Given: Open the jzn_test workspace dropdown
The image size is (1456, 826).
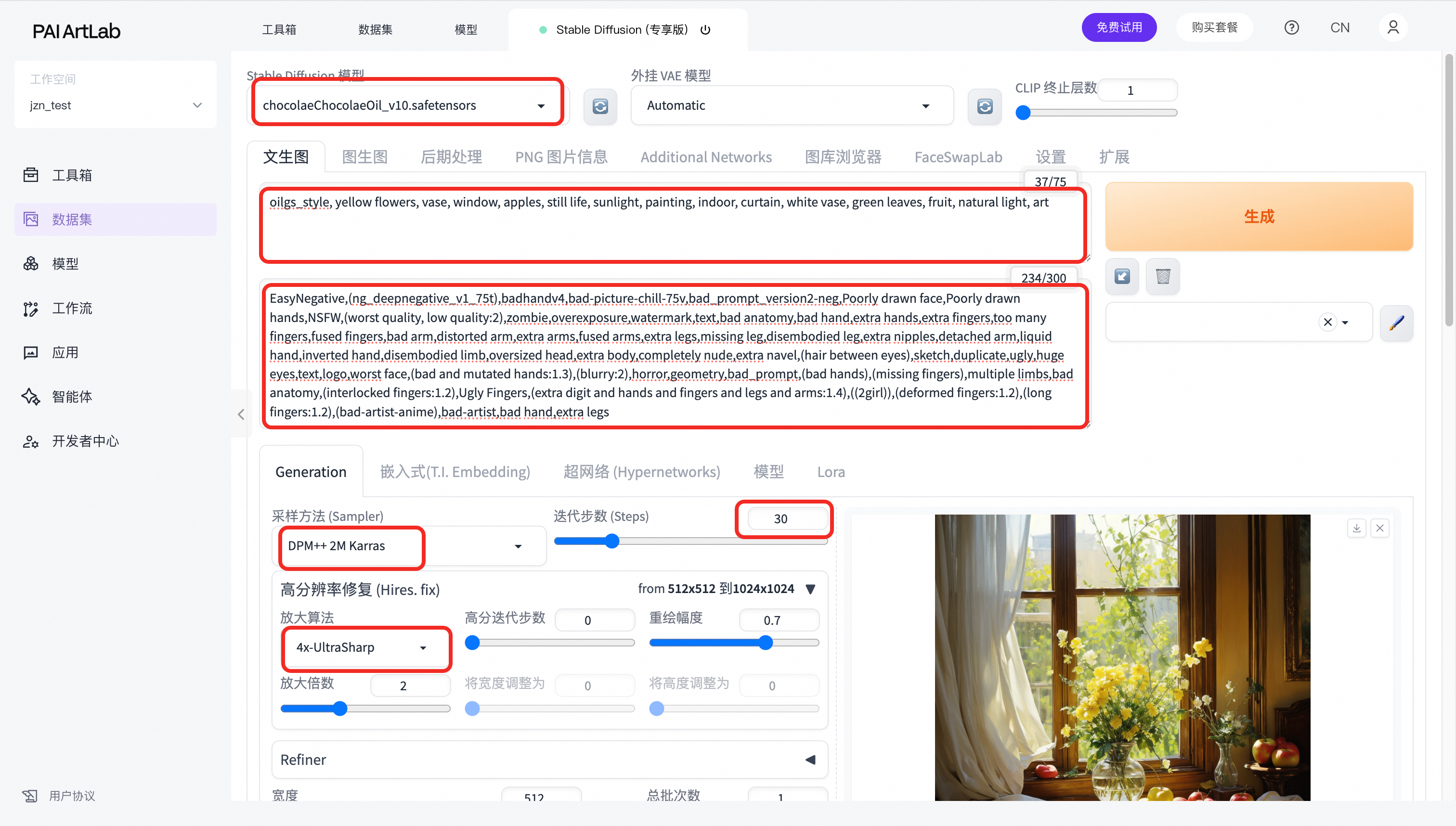Looking at the screenshot, I should [x=196, y=105].
